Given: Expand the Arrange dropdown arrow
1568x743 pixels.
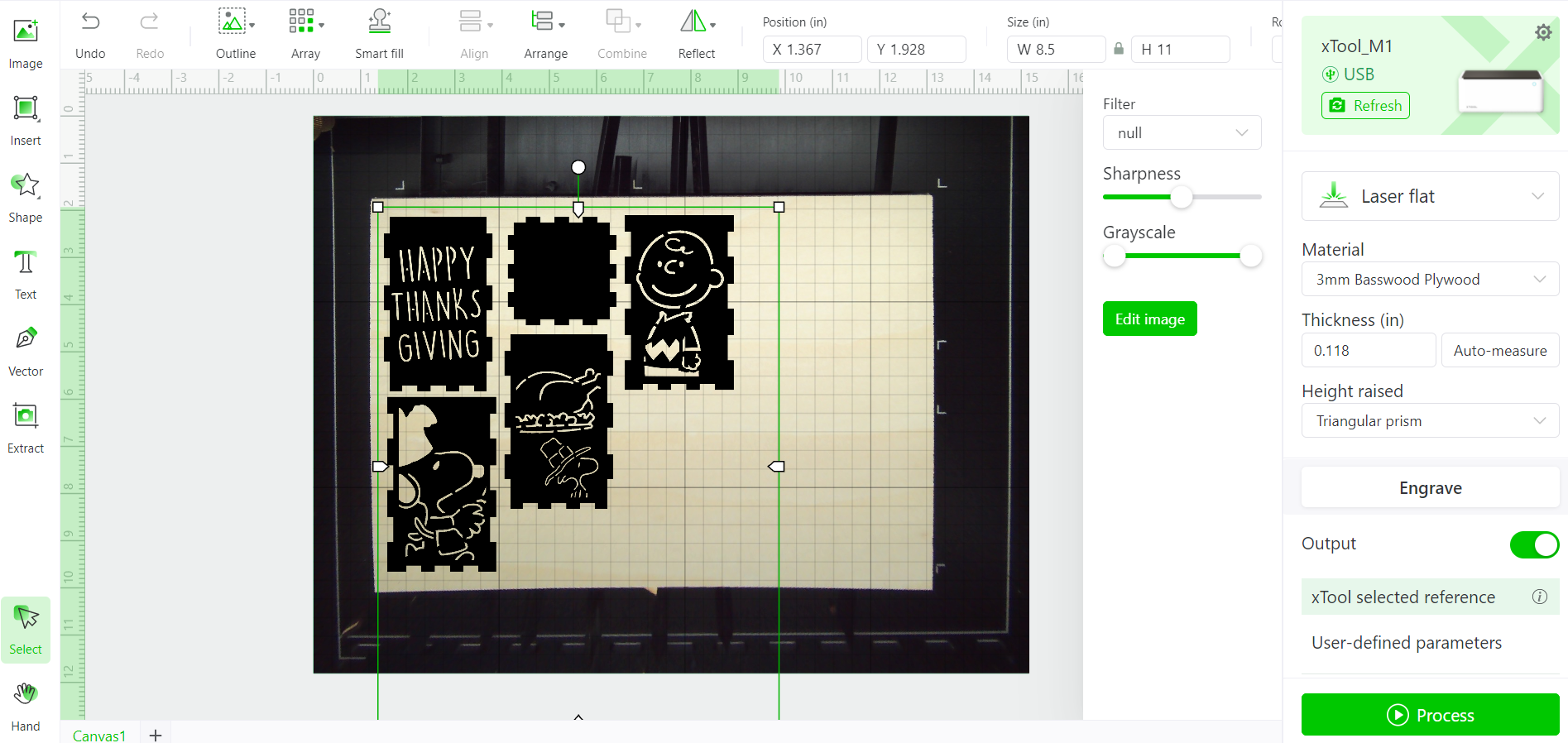Looking at the screenshot, I should (562, 26).
